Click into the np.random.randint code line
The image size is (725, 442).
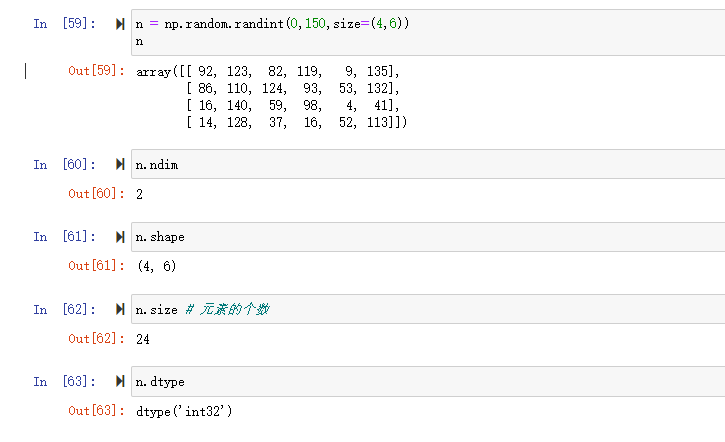[272, 23]
